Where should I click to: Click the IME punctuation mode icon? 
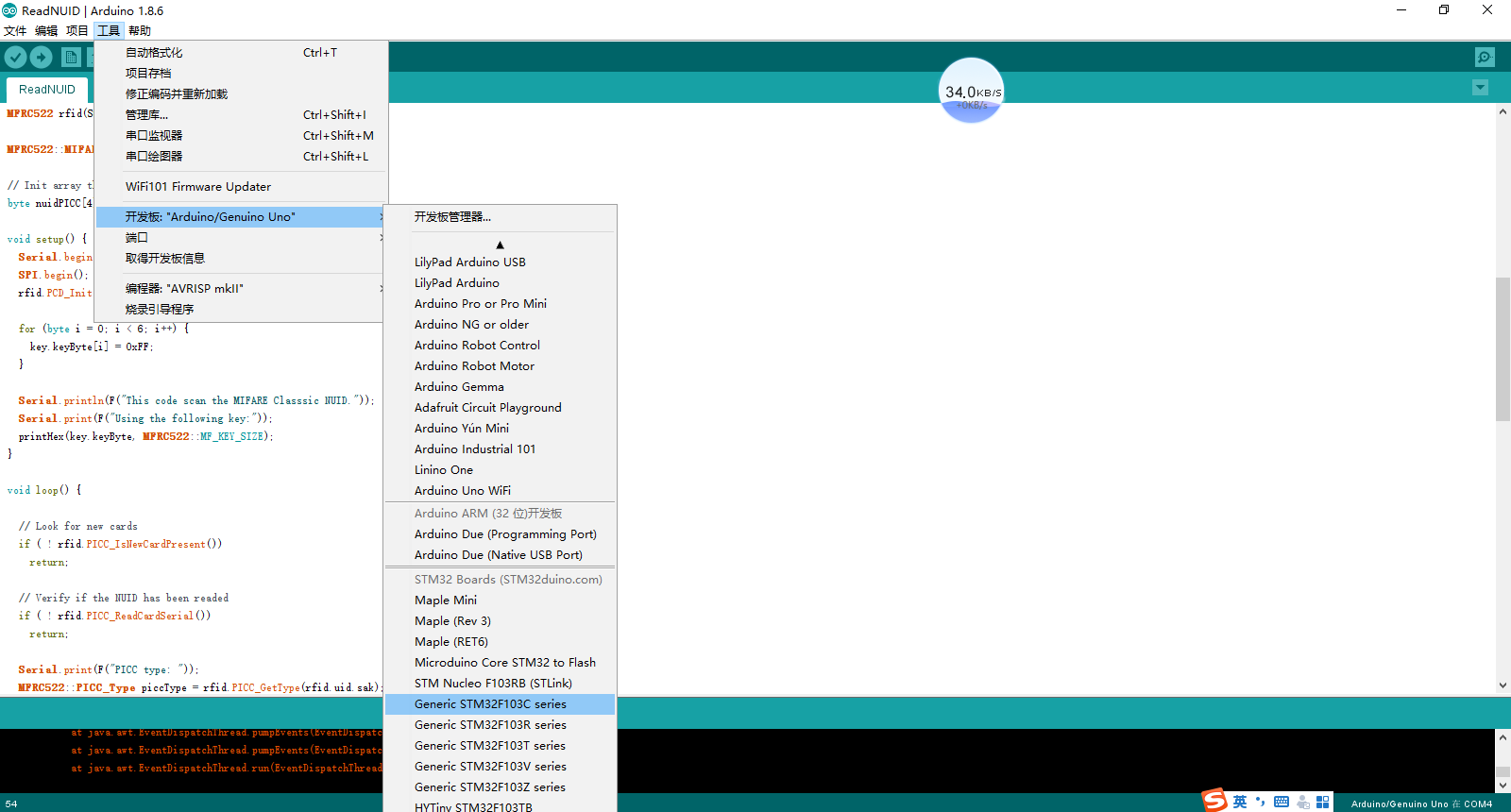(x=1260, y=802)
